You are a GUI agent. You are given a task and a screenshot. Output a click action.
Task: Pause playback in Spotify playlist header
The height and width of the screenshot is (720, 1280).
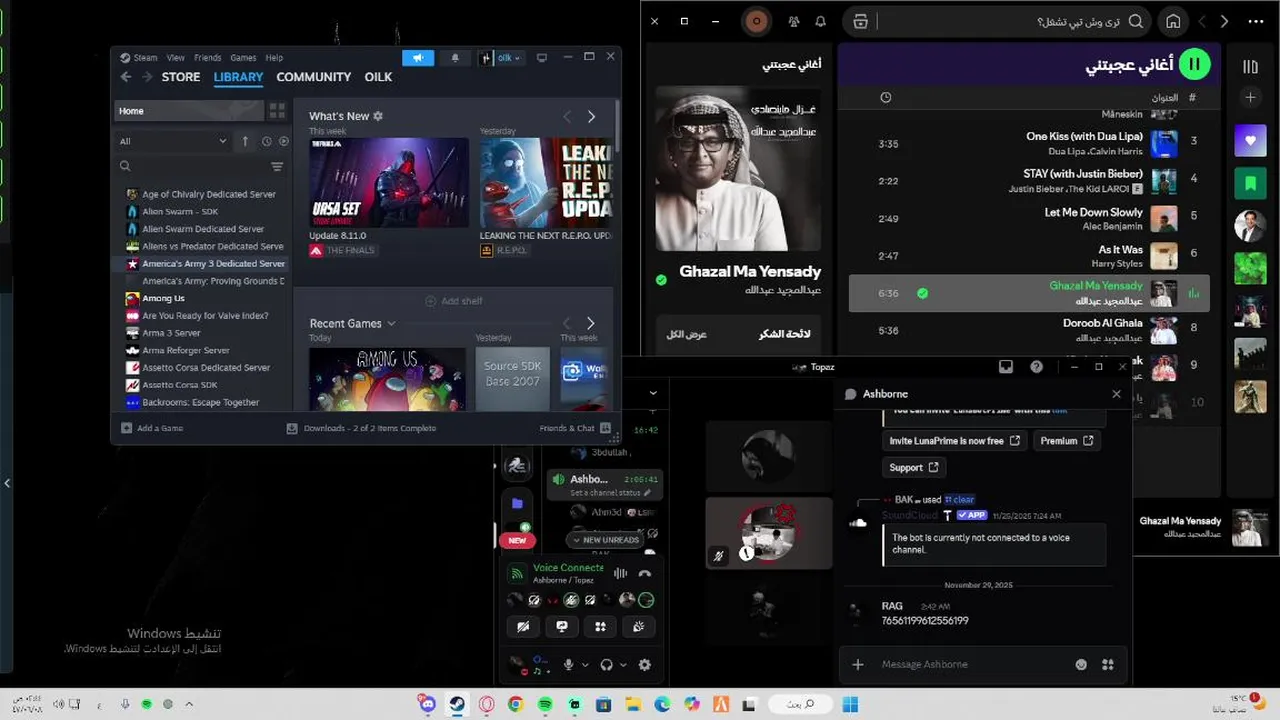pyautogui.click(x=1194, y=65)
